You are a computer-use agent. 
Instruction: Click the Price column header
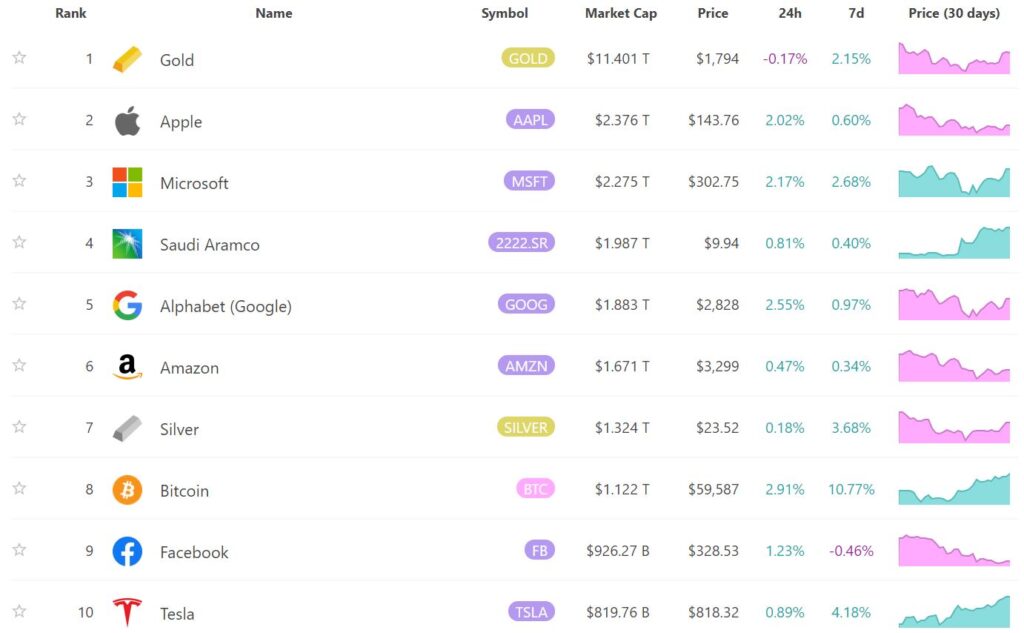tap(713, 14)
